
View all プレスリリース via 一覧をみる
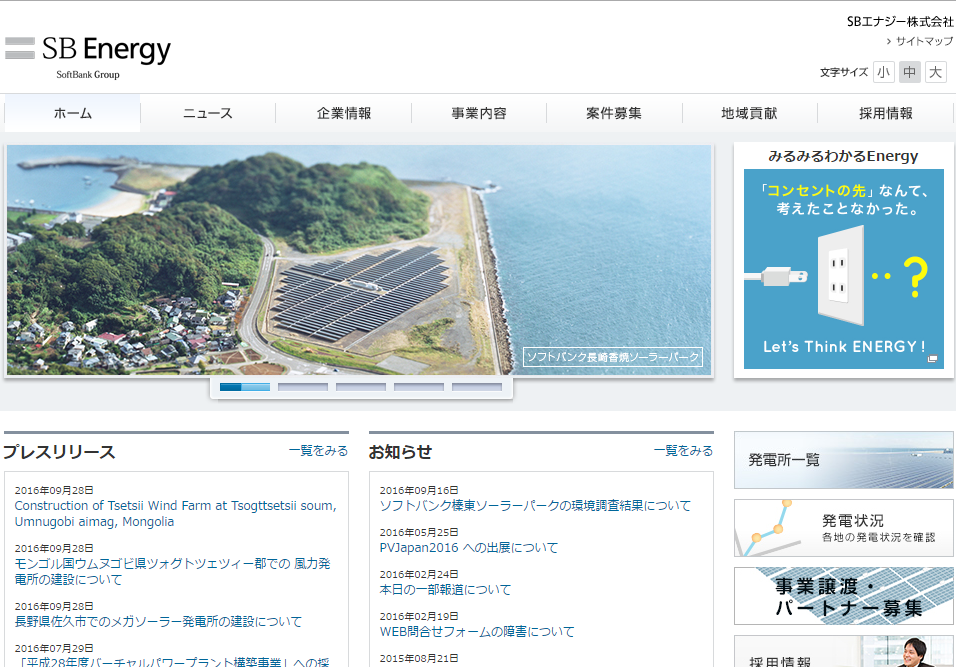(x=318, y=451)
